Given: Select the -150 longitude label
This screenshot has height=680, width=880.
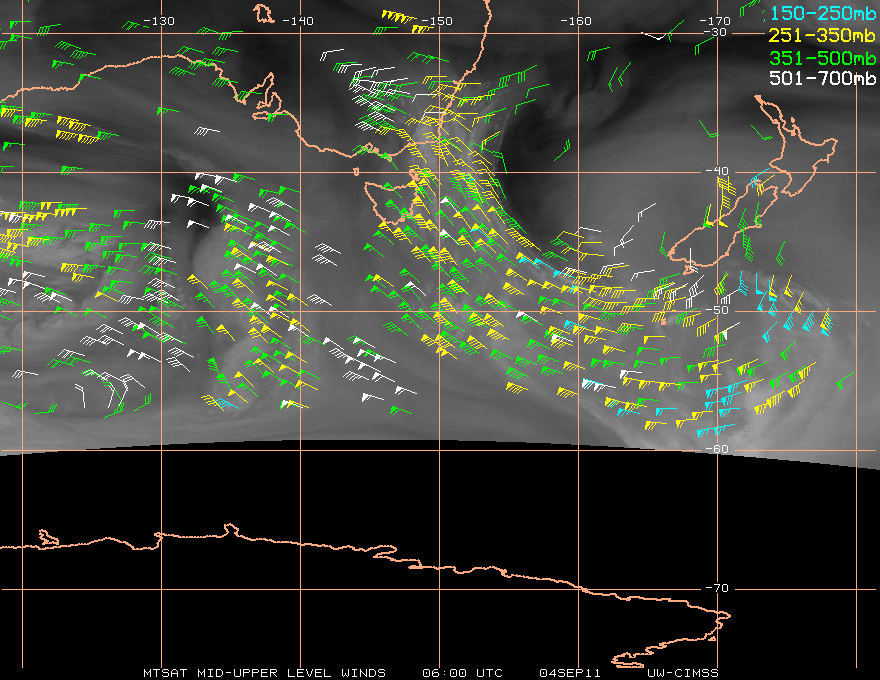Looking at the screenshot, I should coord(436,21).
